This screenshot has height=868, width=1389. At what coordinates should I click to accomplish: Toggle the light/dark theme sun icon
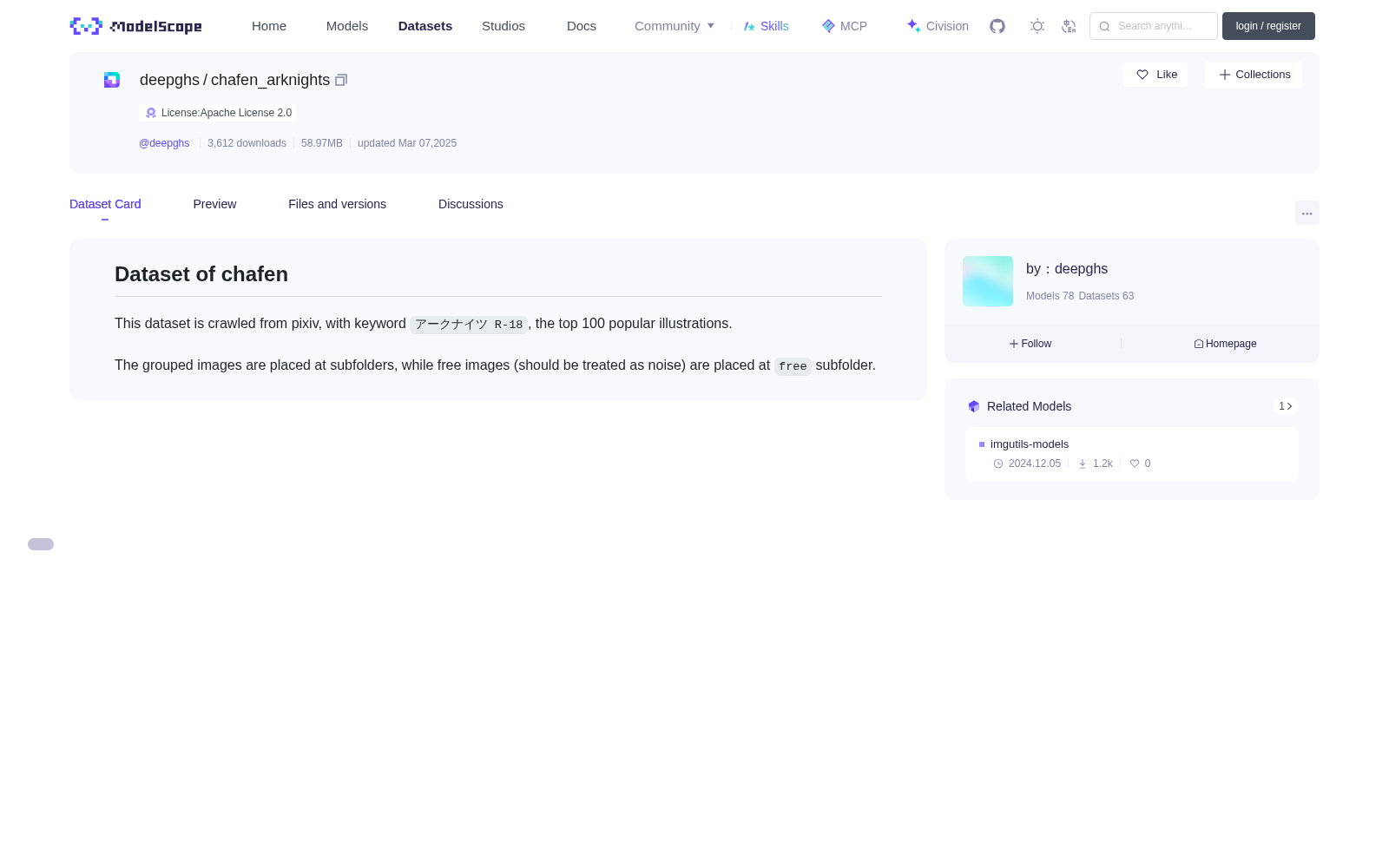coord(1037,26)
